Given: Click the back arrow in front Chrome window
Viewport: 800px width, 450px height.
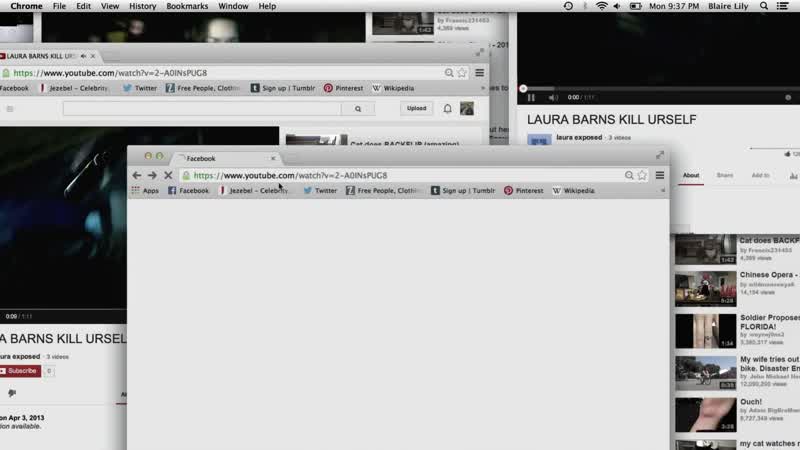Looking at the screenshot, I should 136,175.
